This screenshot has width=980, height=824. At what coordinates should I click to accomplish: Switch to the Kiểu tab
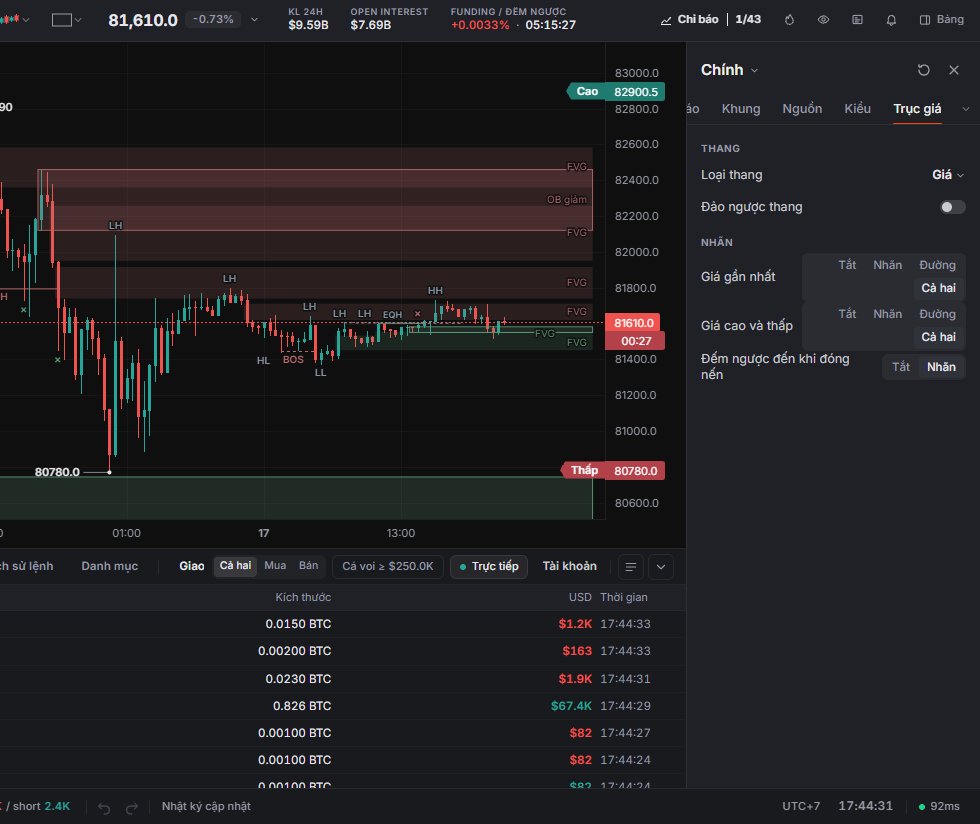858,109
